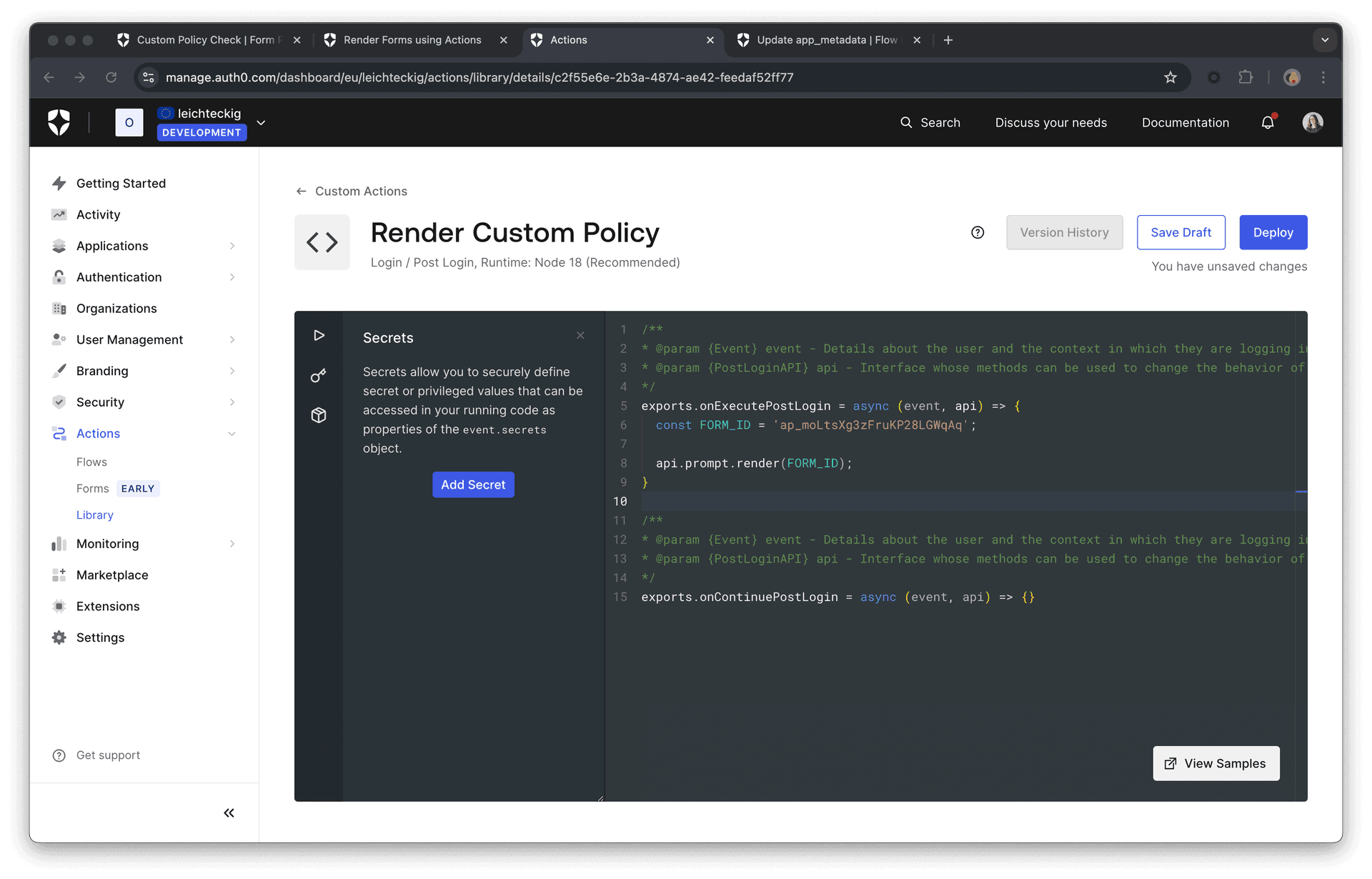Click the Auth0 shield logo
The image size is (1372, 879).
59,121
